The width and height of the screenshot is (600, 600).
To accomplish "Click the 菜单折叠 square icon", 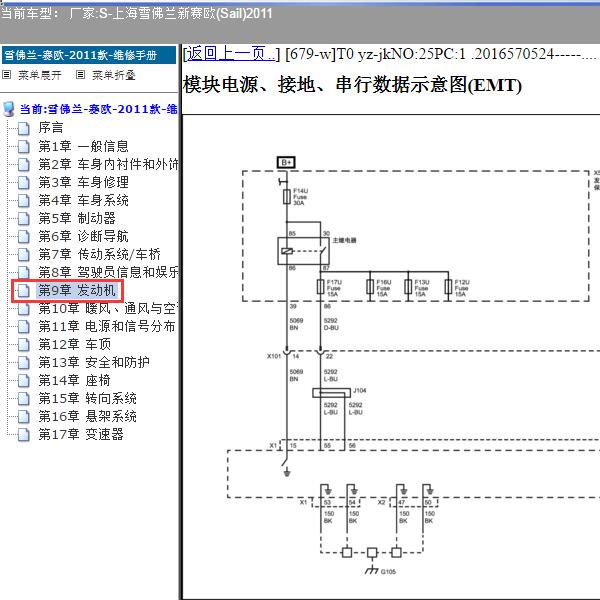I will click(x=80, y=75).
